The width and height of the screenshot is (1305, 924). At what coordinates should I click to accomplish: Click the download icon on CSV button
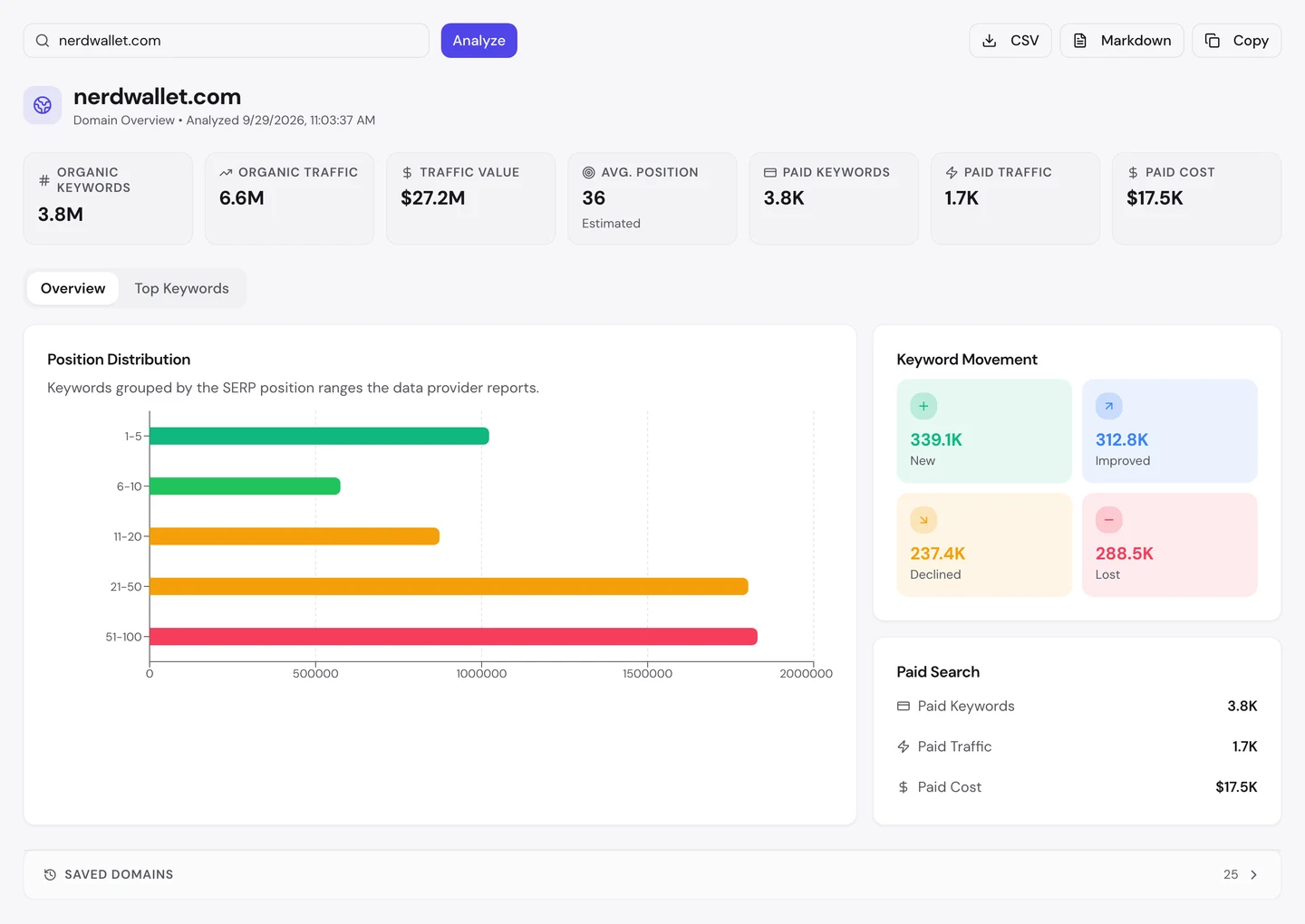990,41
